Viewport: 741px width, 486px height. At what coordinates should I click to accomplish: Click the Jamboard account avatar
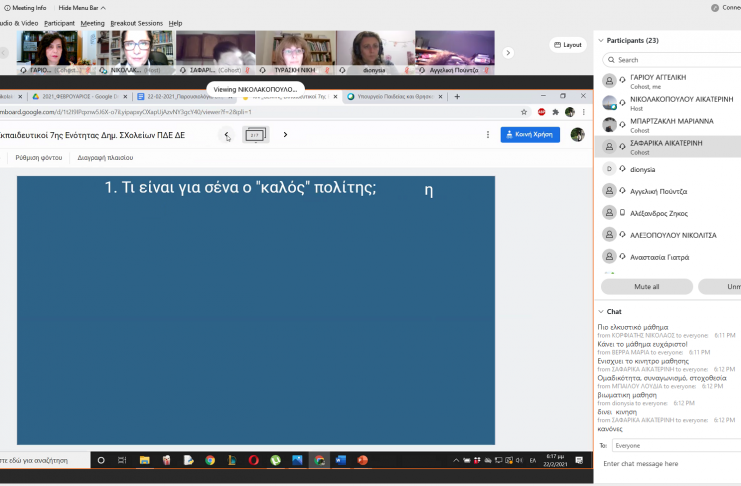click(577, 135)
